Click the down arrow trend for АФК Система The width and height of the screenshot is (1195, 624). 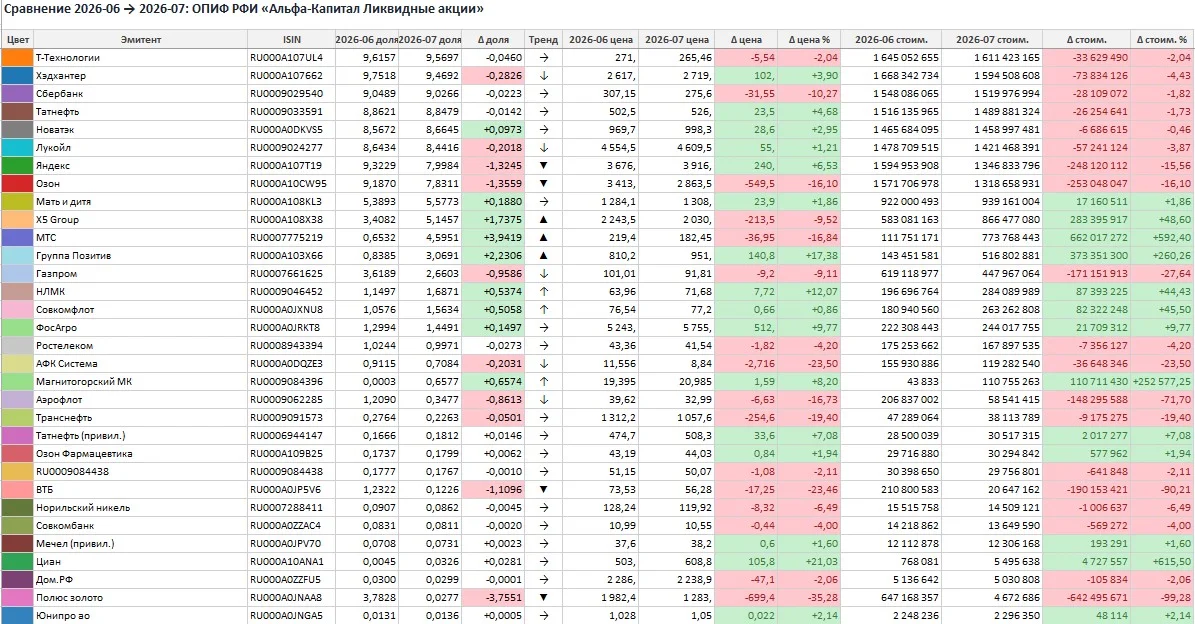click(x=543, y=363)
